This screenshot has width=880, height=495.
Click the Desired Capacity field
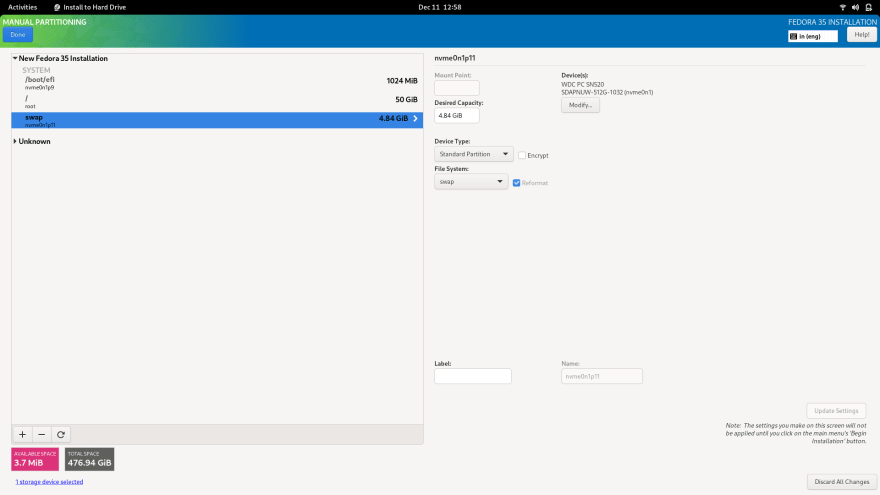pyautogui.click(x=457, y=116)
